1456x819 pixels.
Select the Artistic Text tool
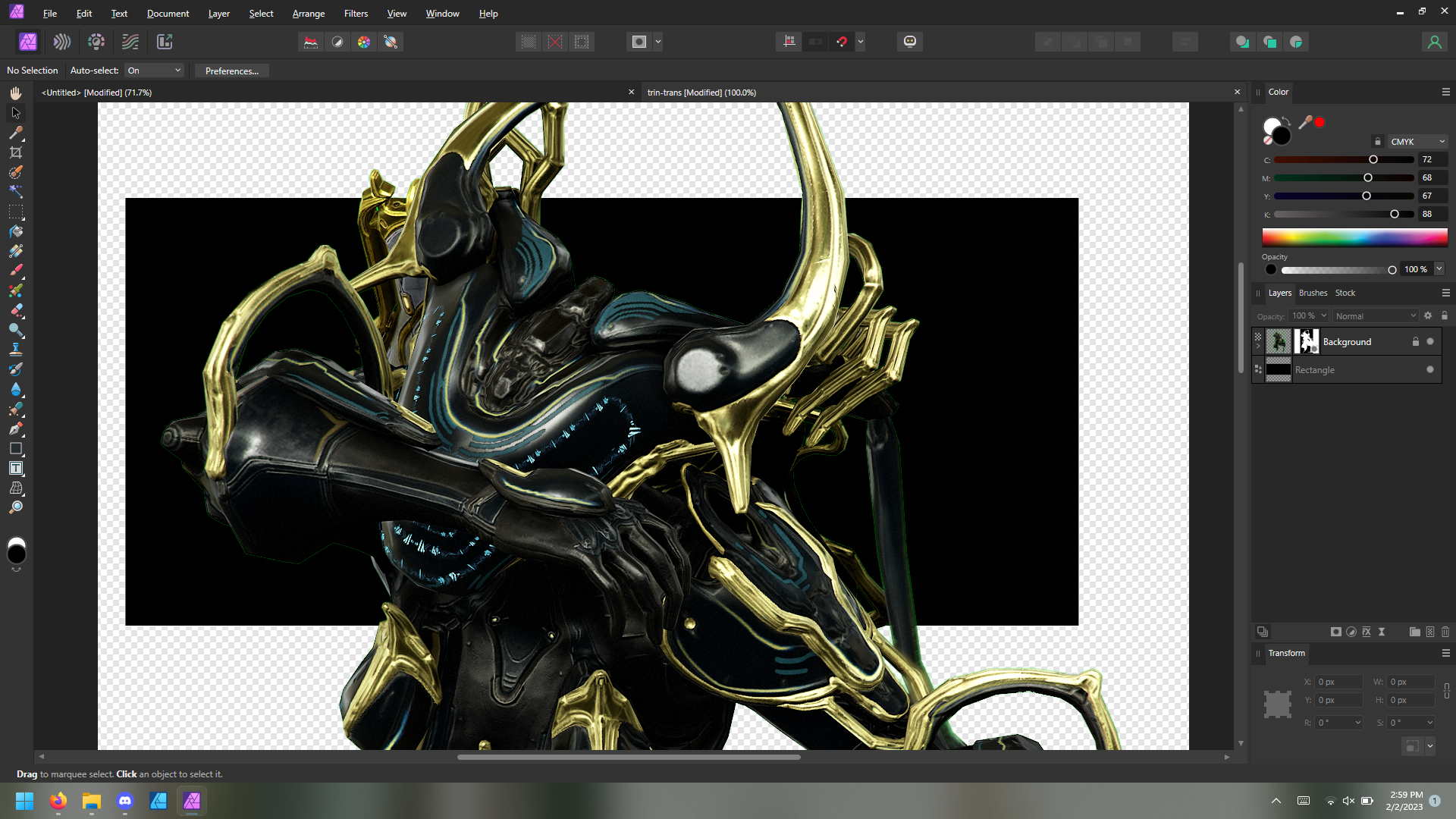click(16, 468)
